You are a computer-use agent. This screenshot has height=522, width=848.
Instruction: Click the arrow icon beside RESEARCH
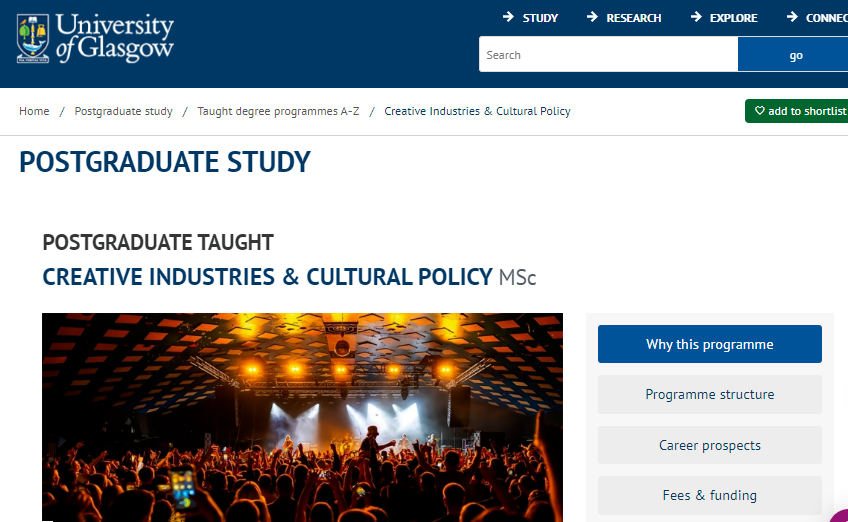click(592, 17)
